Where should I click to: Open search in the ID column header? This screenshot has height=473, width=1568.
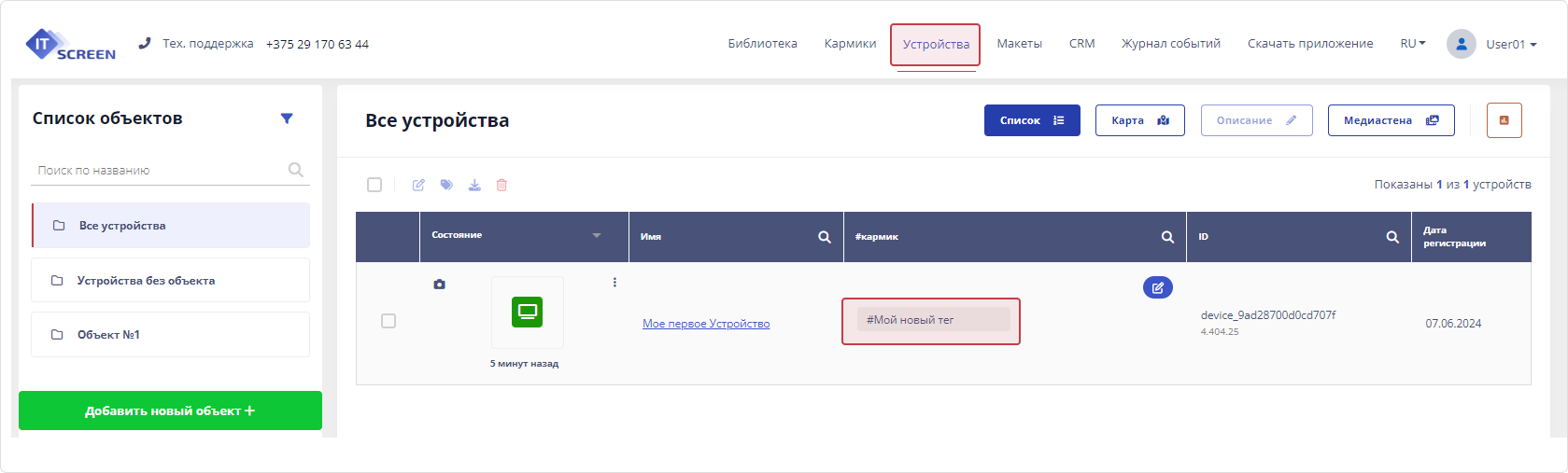(1392, 237)
